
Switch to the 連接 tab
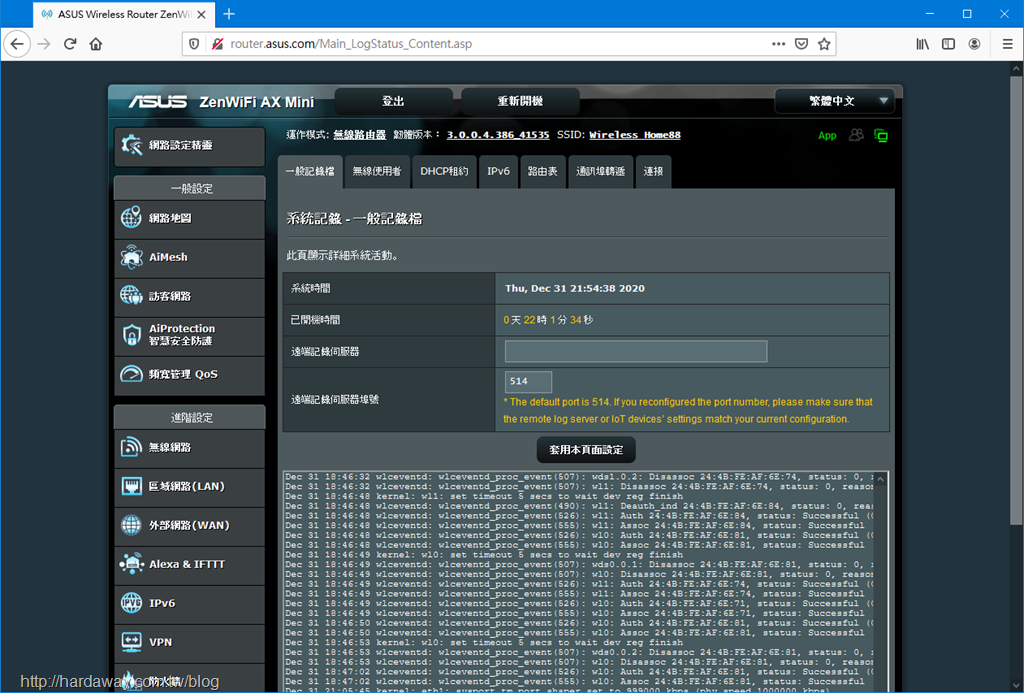point(653,172)
